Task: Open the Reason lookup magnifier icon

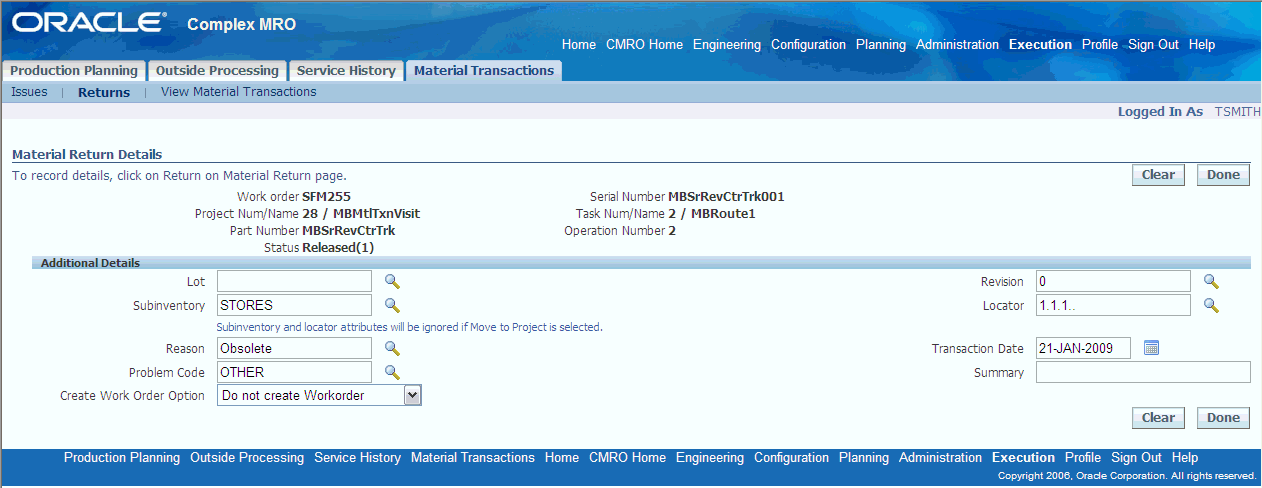Action: 392,348
